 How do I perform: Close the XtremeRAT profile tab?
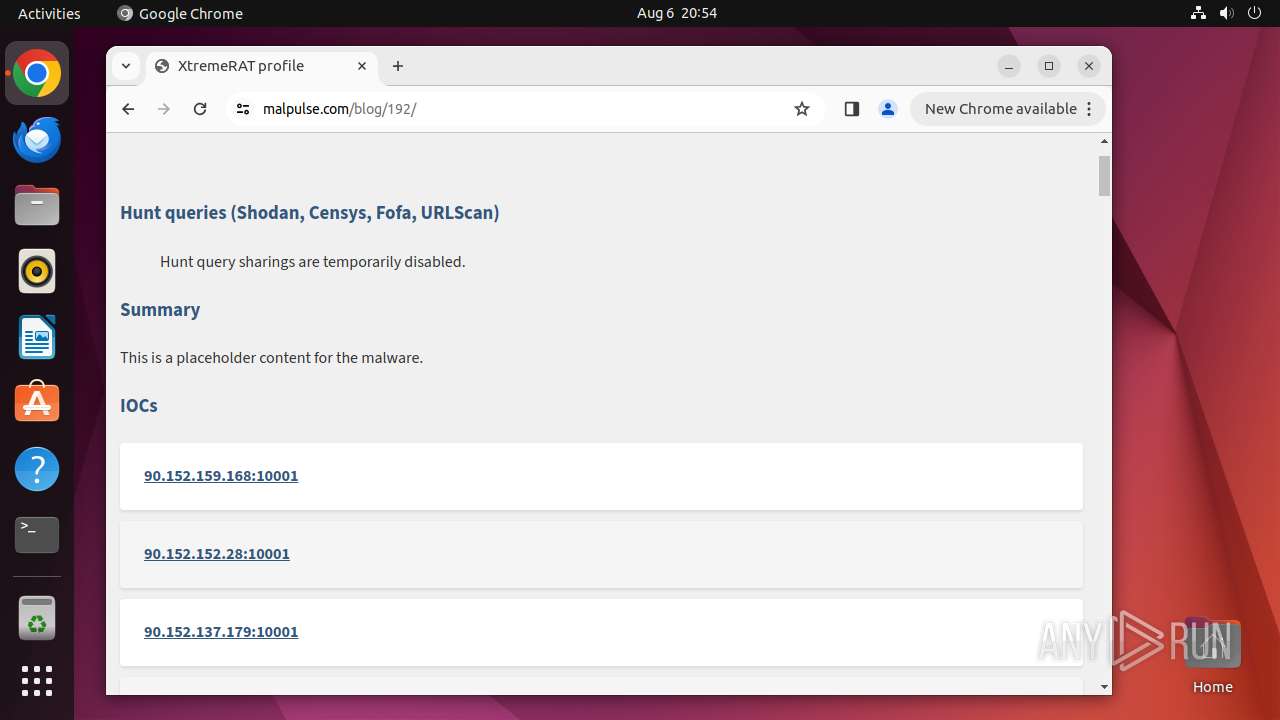click(x=362, y=66)
